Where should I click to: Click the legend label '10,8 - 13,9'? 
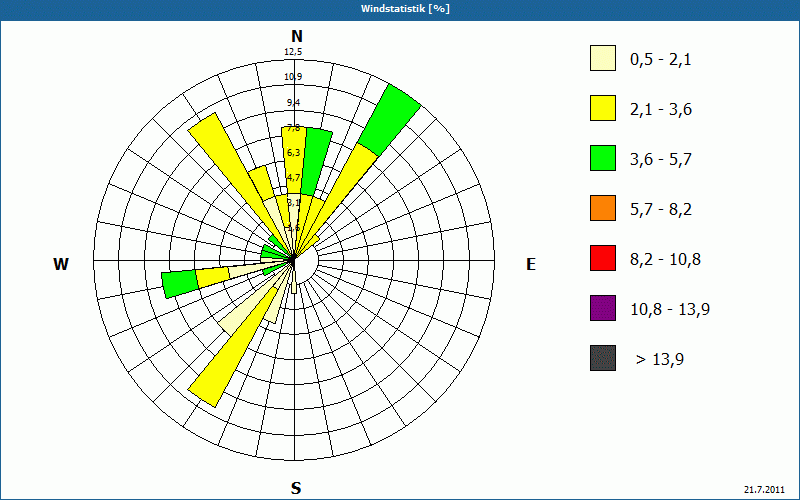coord(670,310)
